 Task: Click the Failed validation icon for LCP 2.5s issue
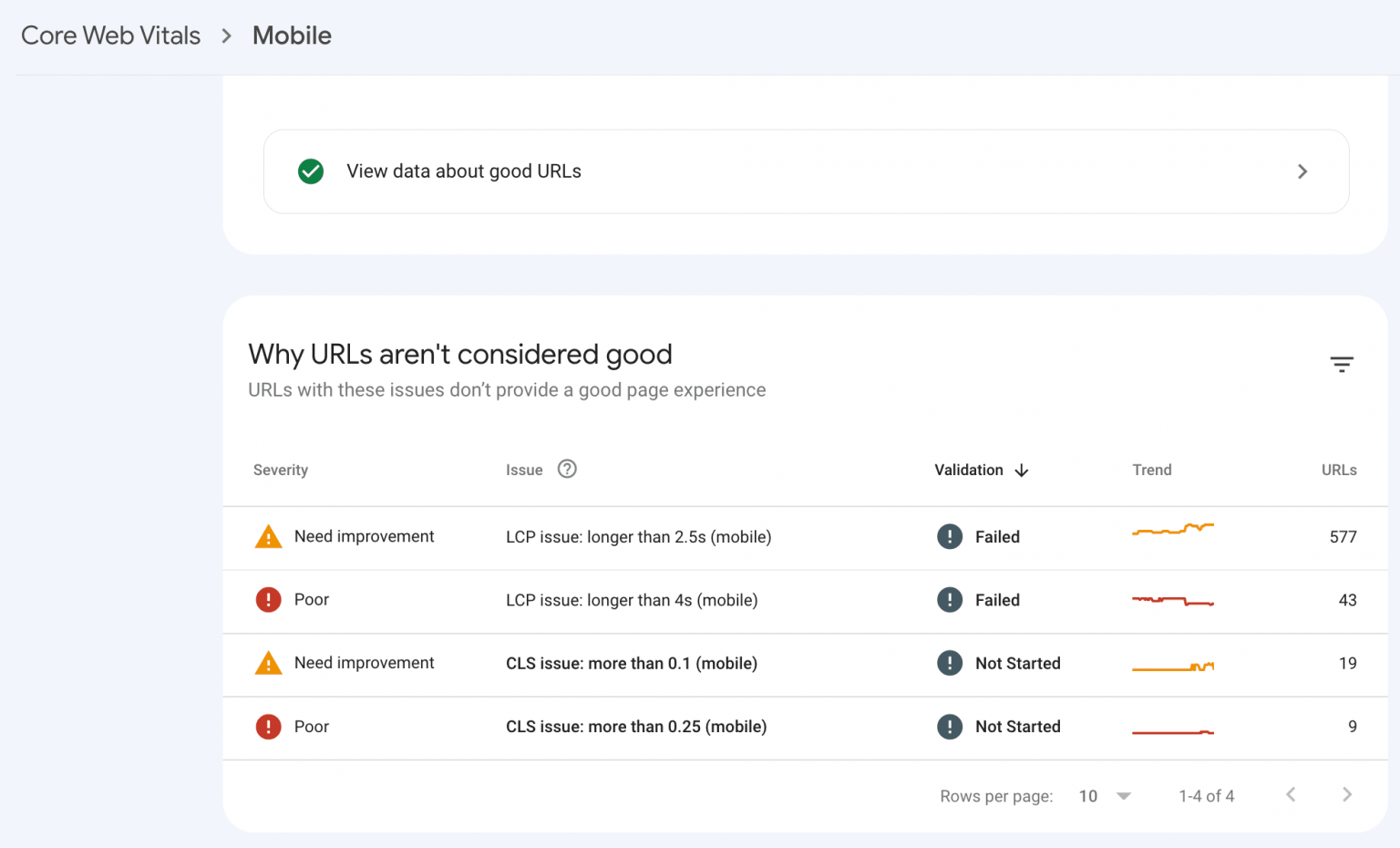(949, 536)
